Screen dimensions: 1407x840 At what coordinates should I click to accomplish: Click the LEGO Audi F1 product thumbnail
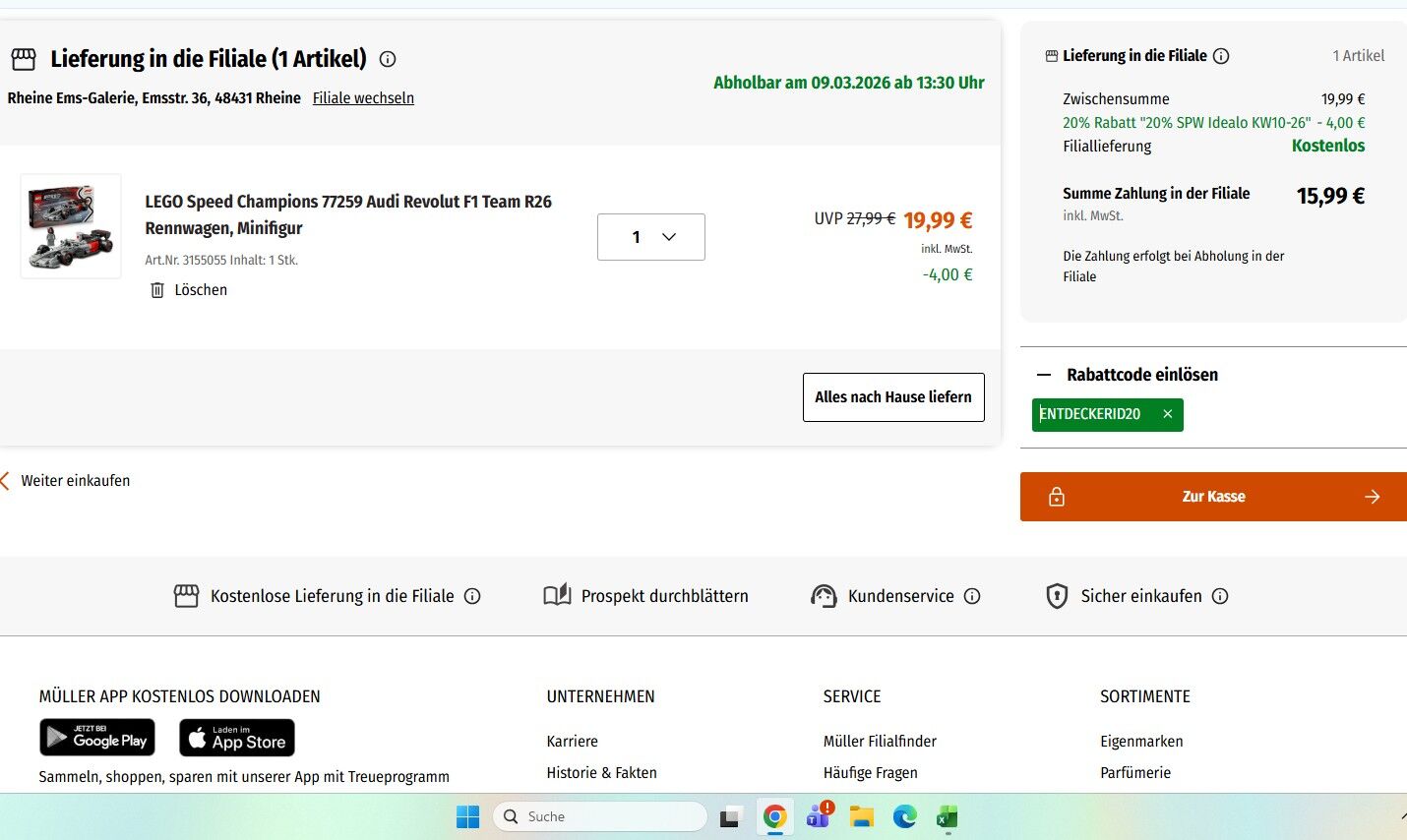tap(71, 226)
